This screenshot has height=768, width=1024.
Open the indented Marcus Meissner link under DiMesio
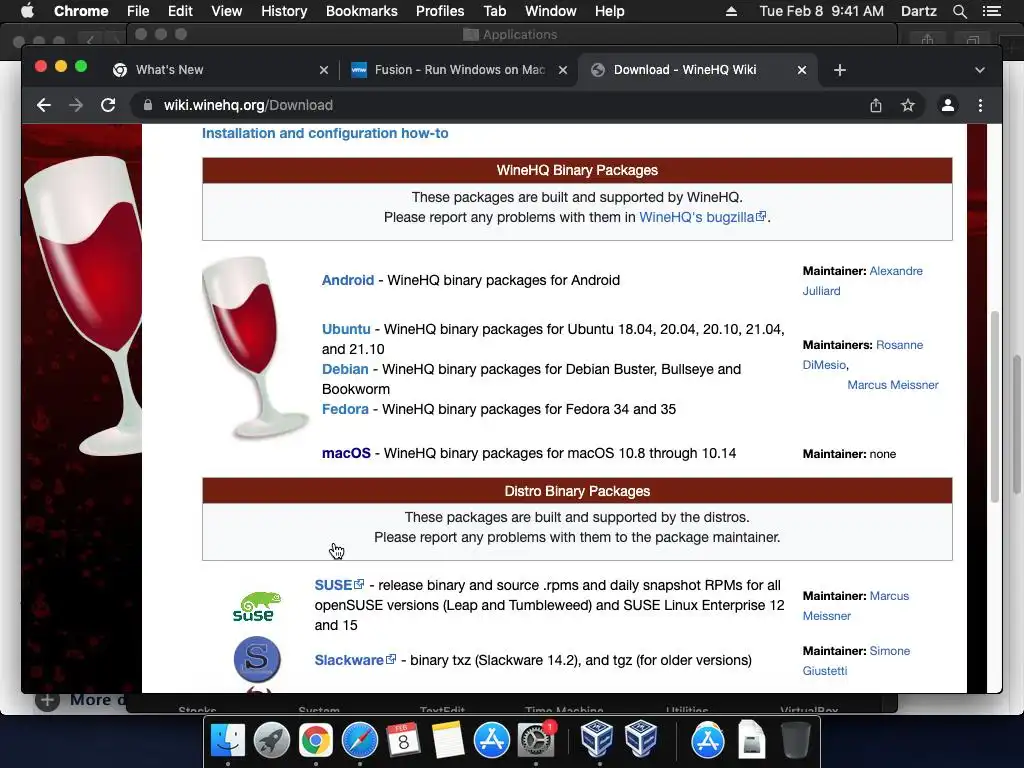[893, 385]
